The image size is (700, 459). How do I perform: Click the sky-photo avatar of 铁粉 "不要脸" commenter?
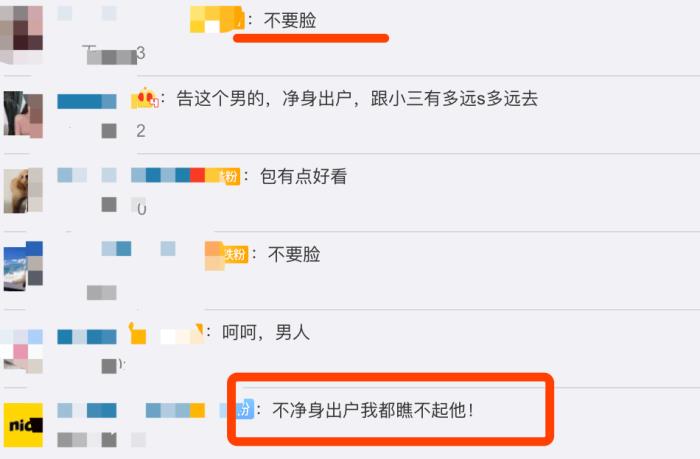(x=23, y=266)
